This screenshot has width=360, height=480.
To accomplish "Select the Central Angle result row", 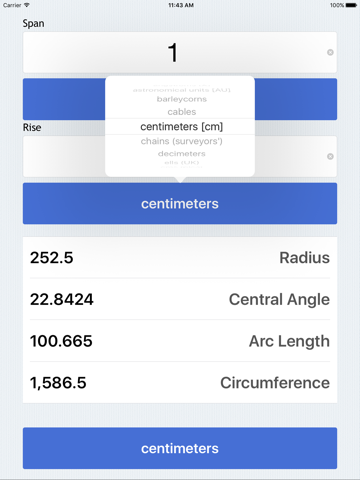I will [x=180, y=299].
